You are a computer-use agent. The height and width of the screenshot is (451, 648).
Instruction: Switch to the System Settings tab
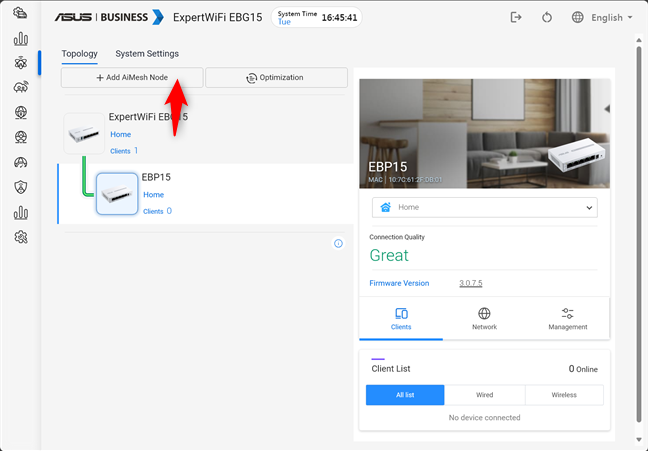tap(147, 54)
